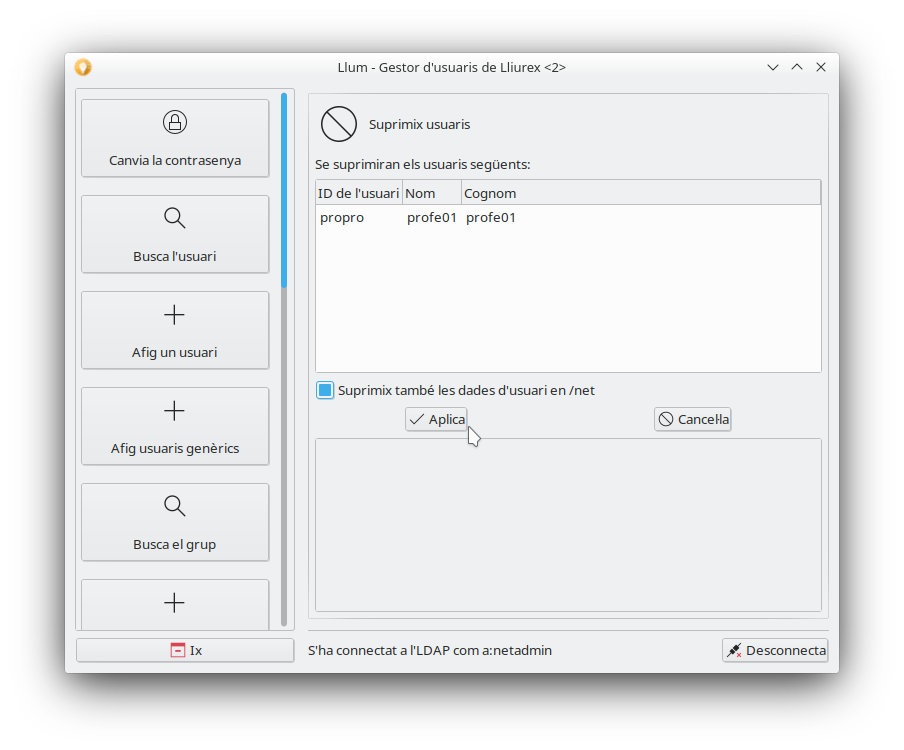Click the empty output log area below Aplica
Viewport: 904px width, 750px height.
[568, 525]
